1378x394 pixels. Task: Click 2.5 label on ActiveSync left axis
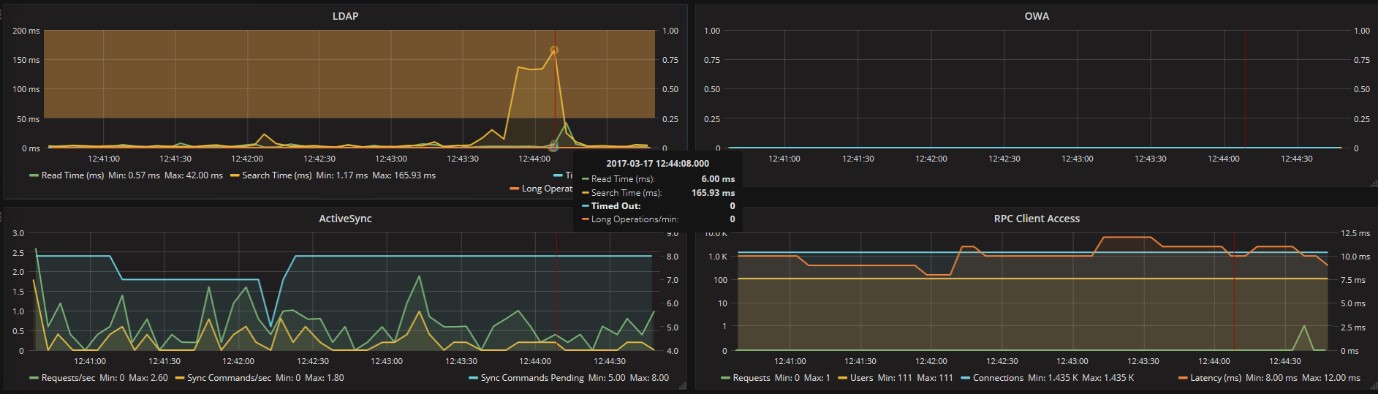(17, 253)
